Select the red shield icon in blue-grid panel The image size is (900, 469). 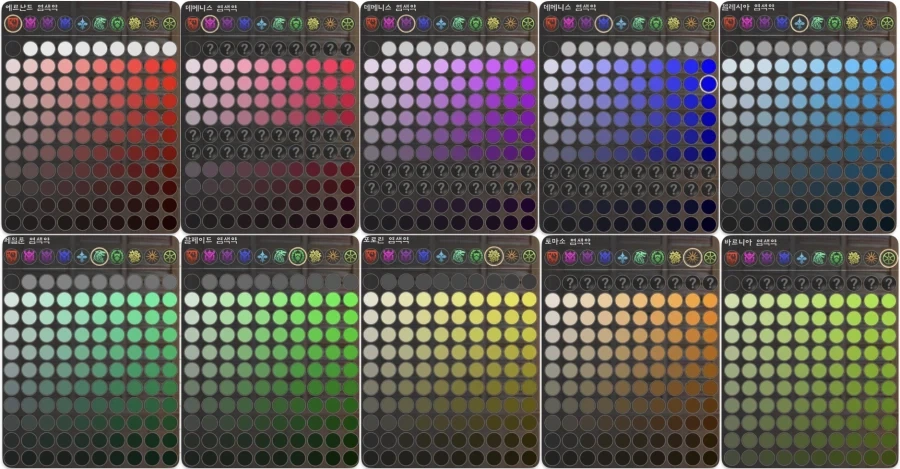(552, 24)
